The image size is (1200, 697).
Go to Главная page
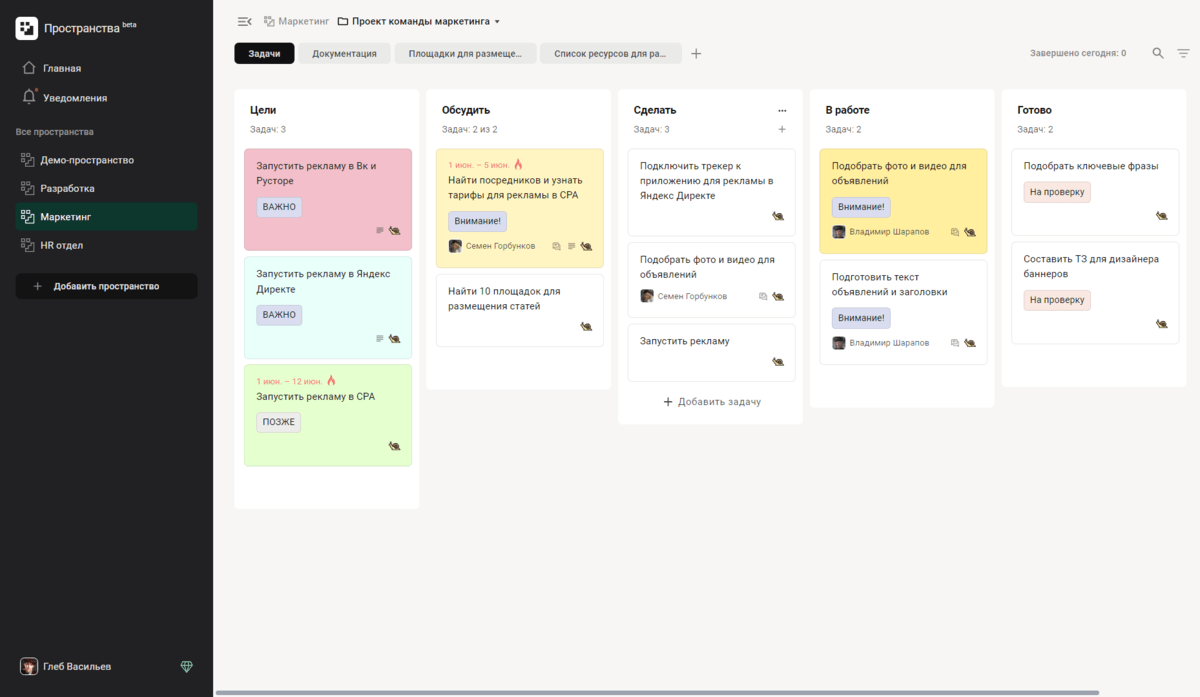pos(62,68)
